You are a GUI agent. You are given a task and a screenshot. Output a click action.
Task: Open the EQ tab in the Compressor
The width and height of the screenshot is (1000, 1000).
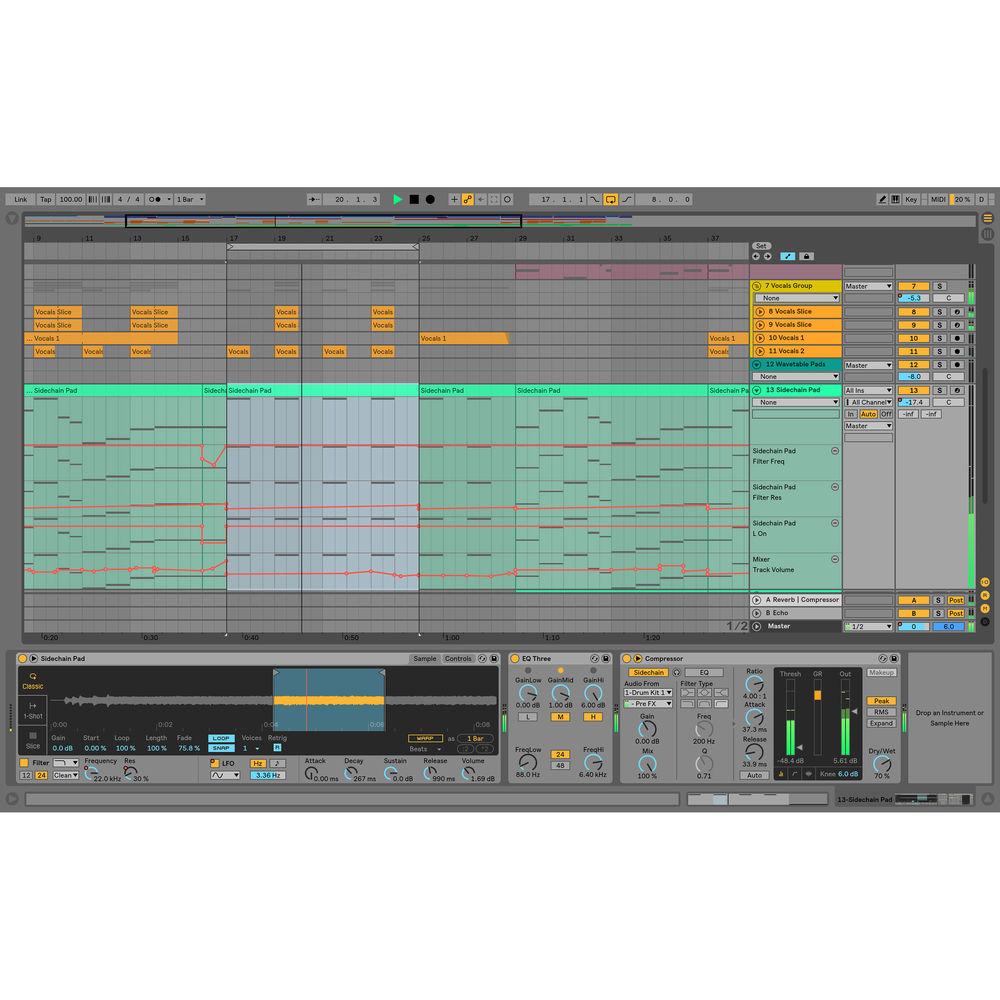704,672
